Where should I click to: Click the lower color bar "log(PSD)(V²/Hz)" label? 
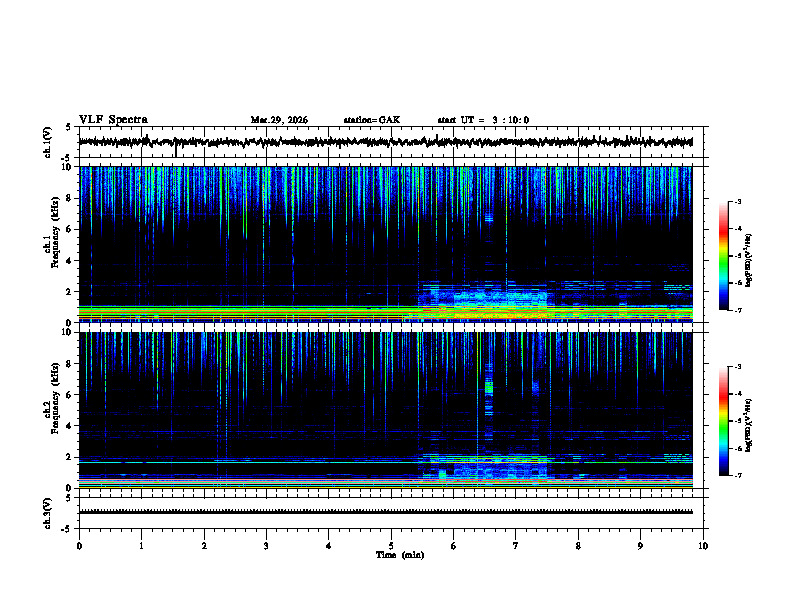coord(748,425)
